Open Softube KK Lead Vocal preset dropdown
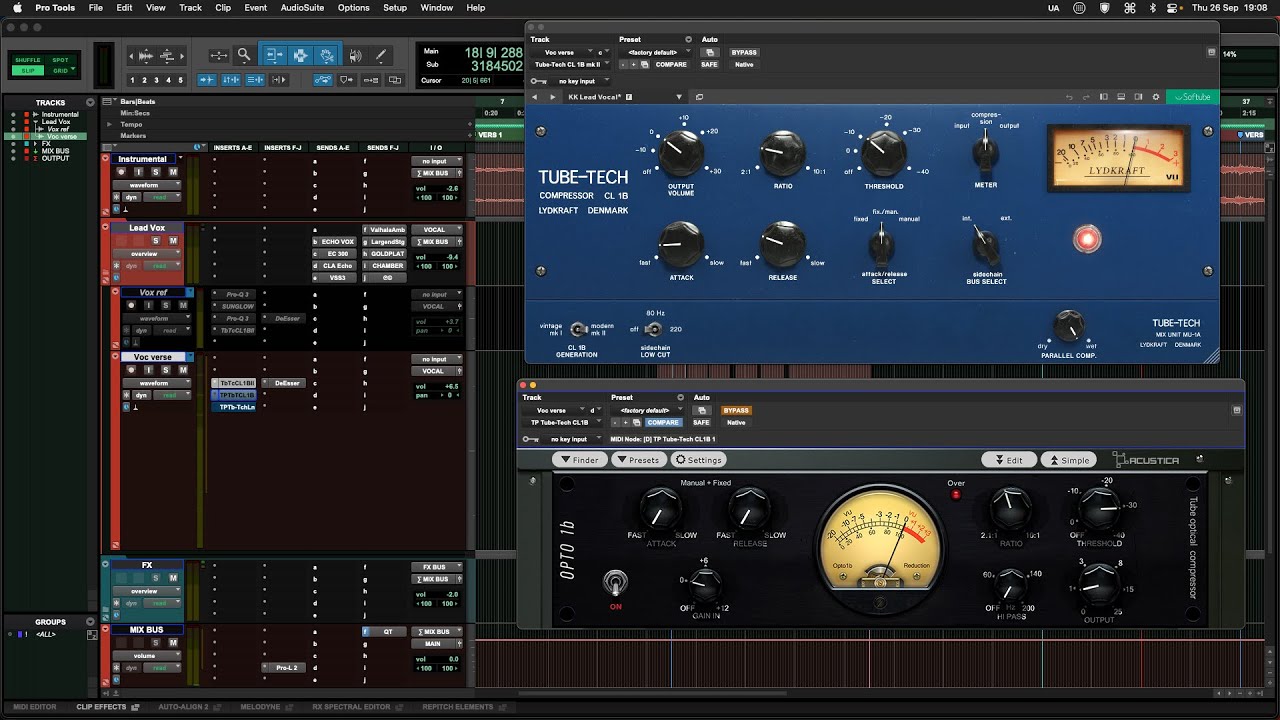This screenshot has height=720, width=1280. pyautogui.click(x=624, y=97)
